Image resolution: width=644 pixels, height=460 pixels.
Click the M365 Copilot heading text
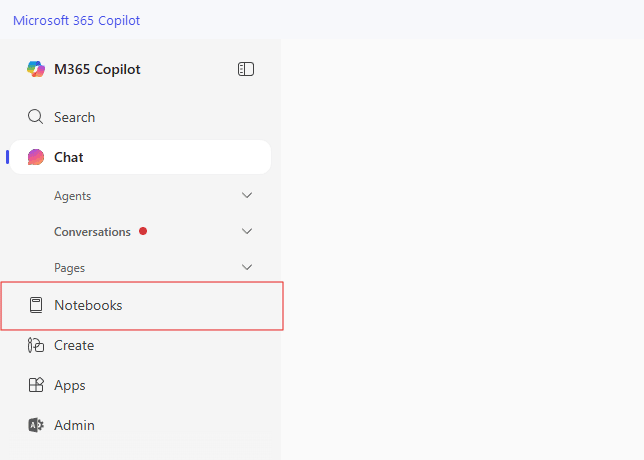tap(97, 69)
